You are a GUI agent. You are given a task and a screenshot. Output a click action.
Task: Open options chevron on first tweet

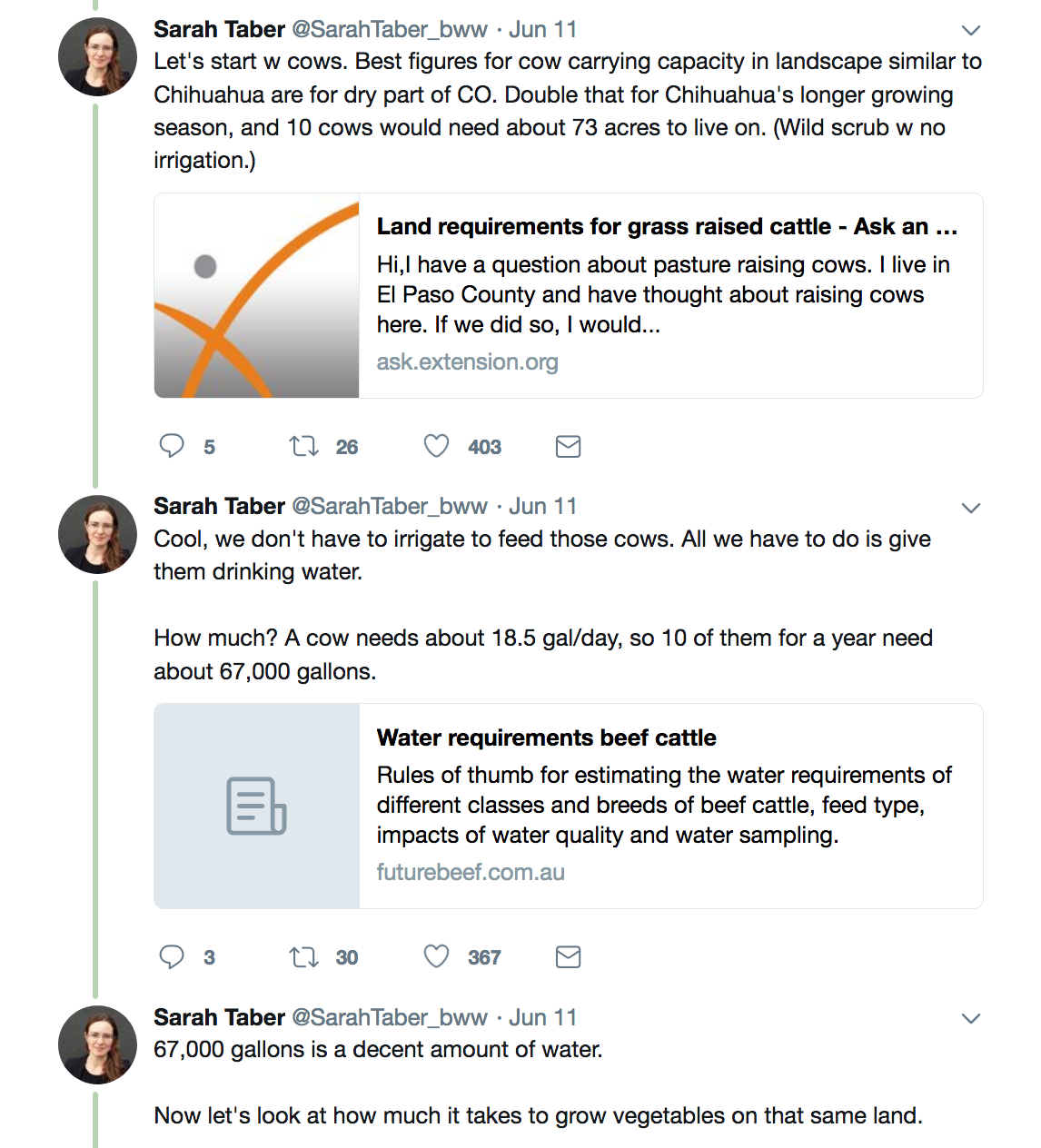971,30
